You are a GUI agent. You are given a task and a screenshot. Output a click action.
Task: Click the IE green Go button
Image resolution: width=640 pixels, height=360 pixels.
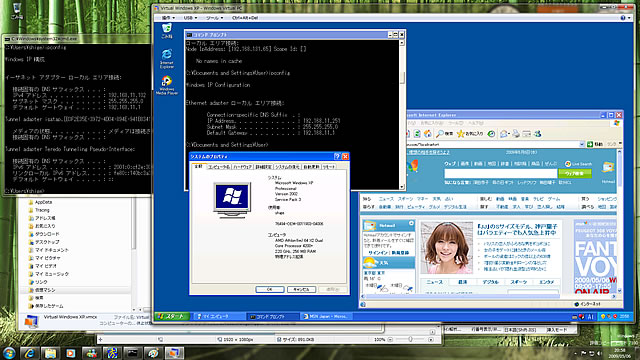(x=590, y=144)
